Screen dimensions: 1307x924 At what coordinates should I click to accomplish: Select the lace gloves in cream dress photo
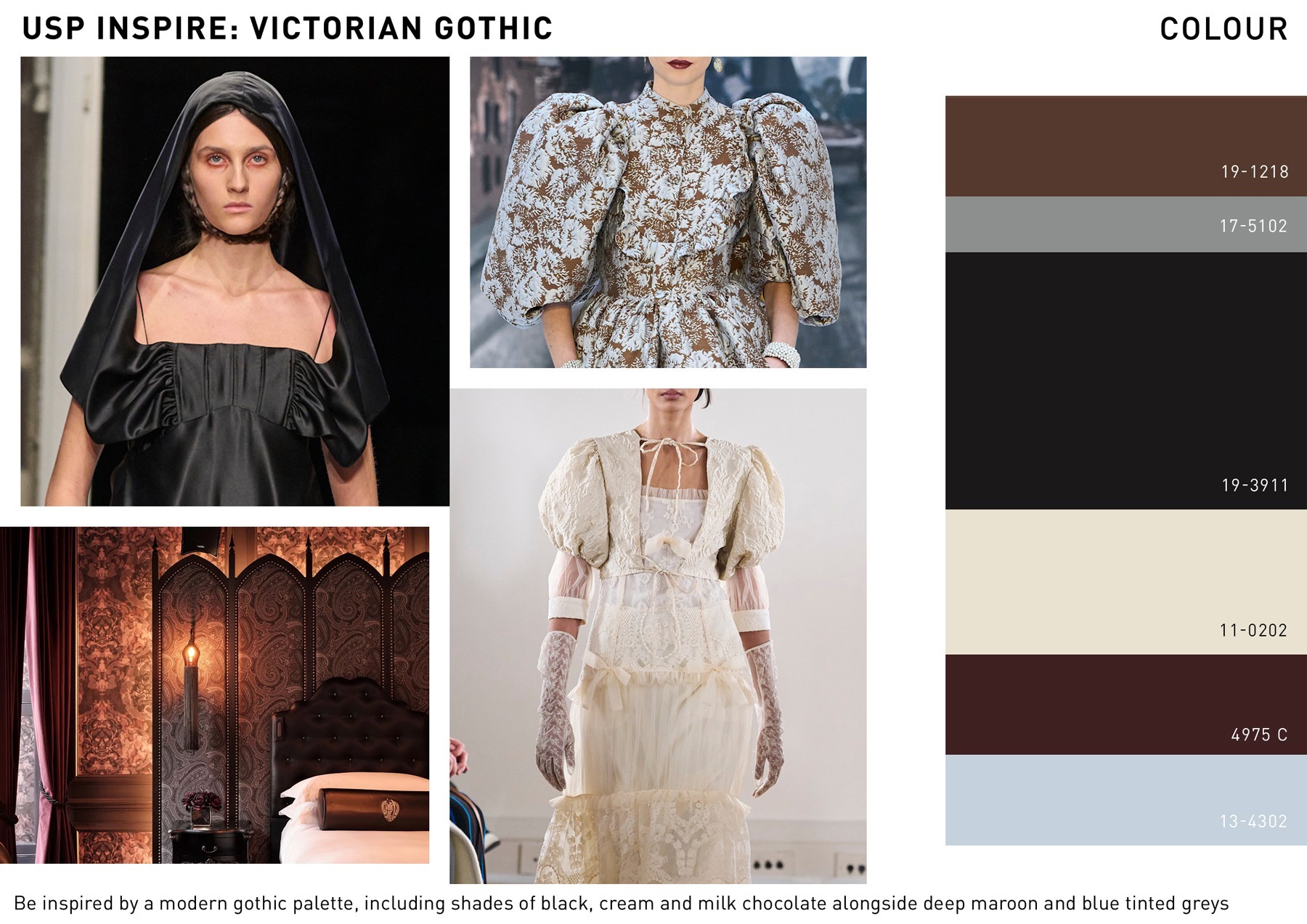click(556, 710)
